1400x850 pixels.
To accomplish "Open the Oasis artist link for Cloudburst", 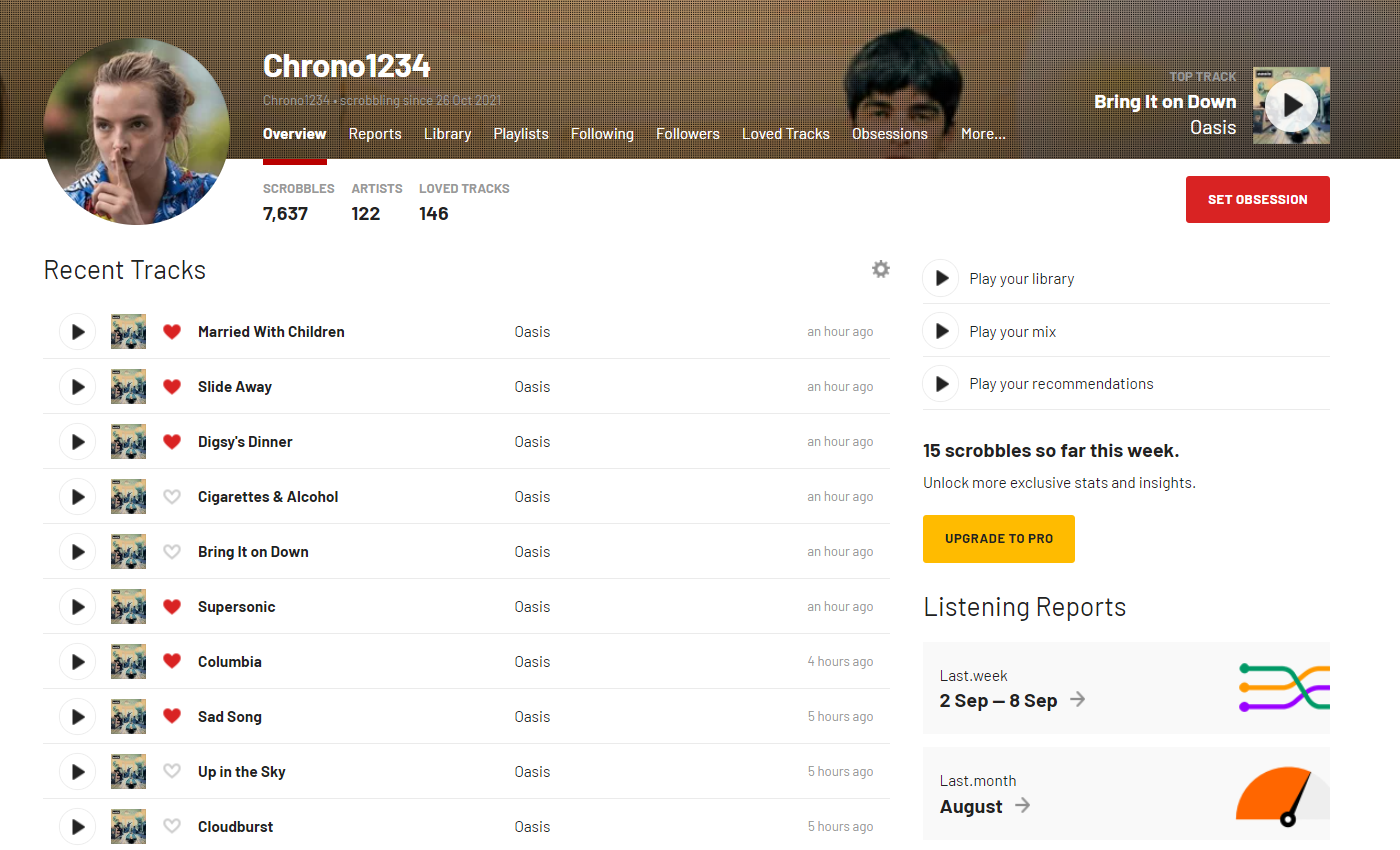I will [532, 827].
